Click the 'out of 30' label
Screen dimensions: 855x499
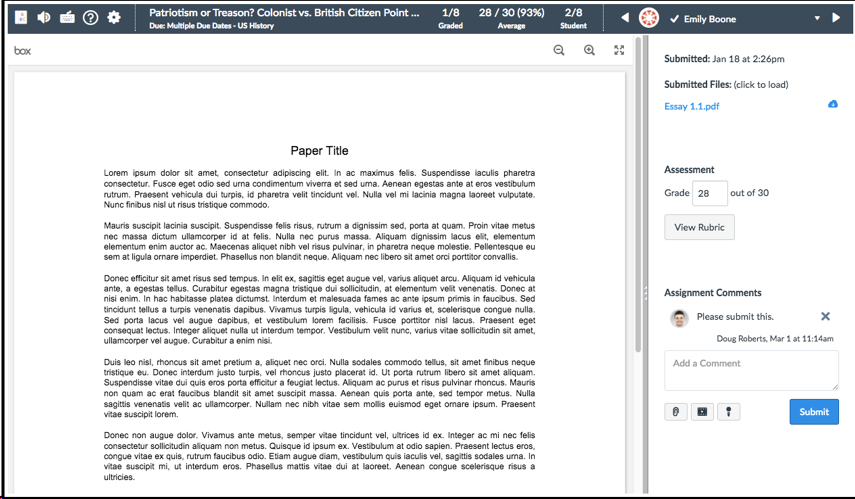pos(749,193)
